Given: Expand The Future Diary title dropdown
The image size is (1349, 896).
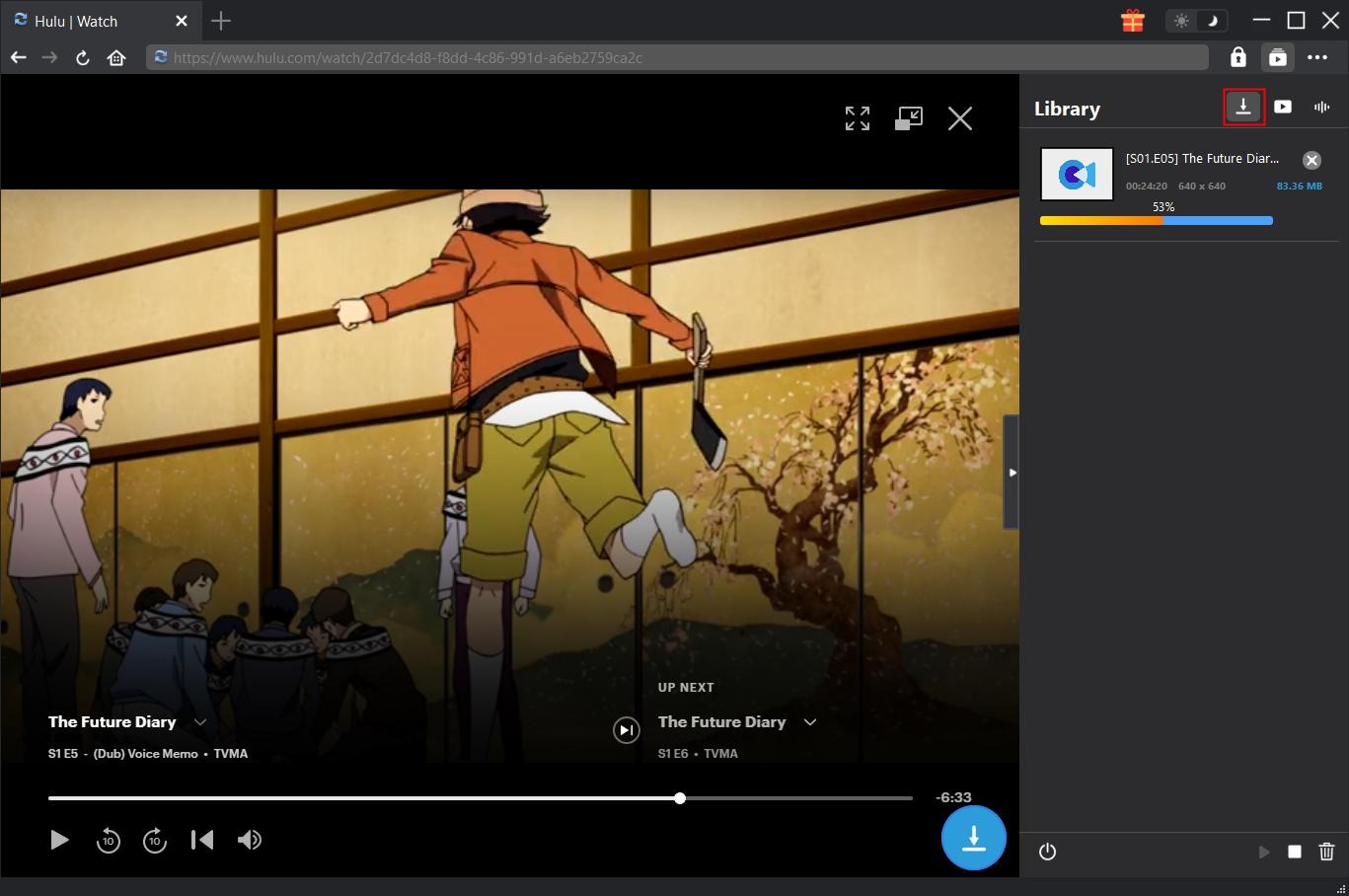Looking at the screenshot, I should [x=200, y=721].
